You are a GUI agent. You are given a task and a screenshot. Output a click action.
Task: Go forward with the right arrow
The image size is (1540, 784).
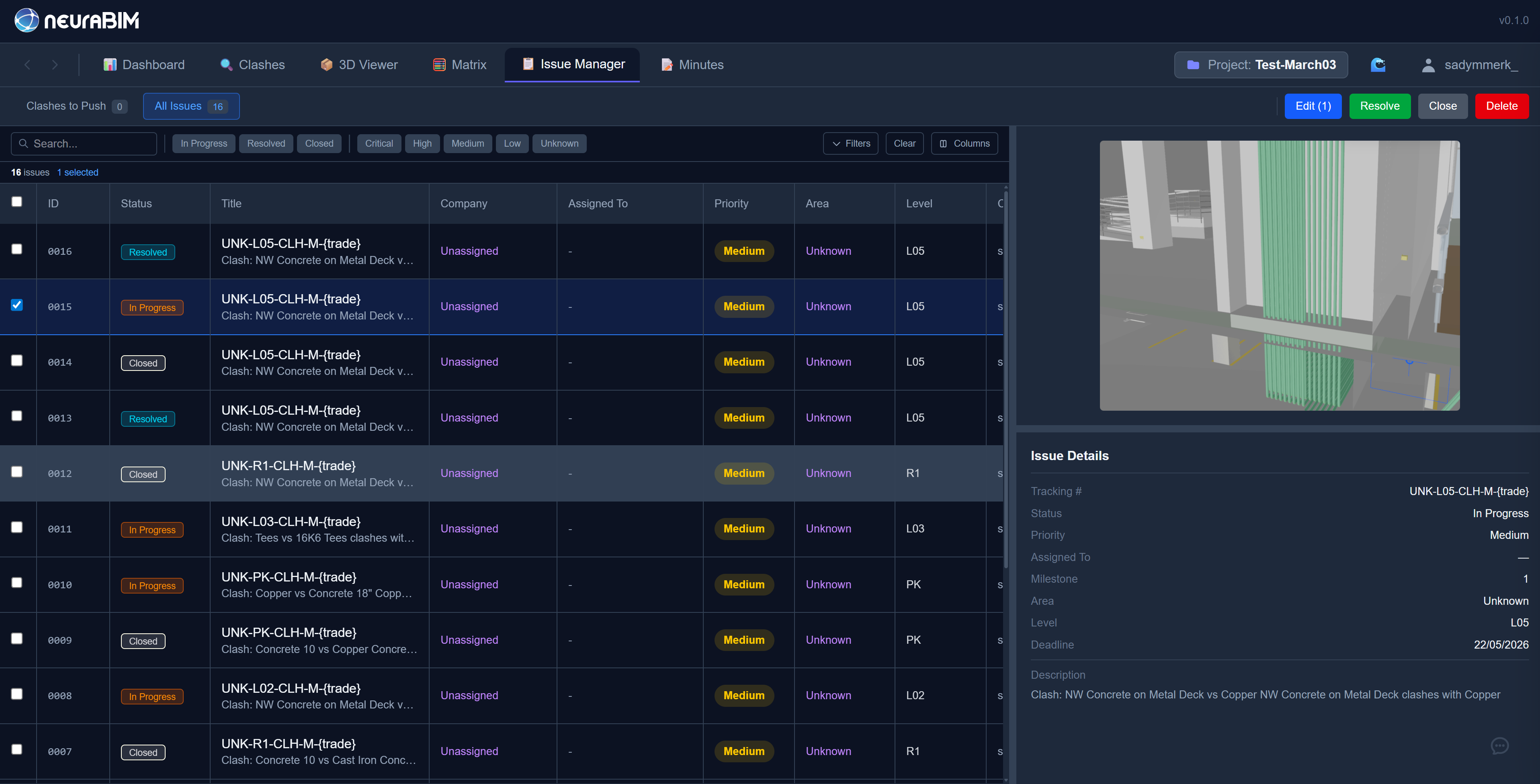coord(55,65)
